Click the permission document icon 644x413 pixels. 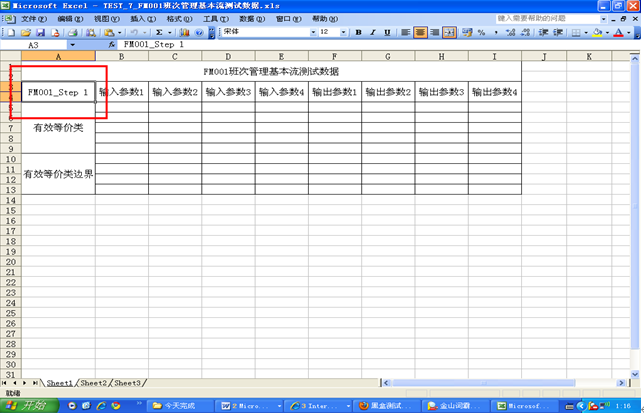(x=55, y=32)
